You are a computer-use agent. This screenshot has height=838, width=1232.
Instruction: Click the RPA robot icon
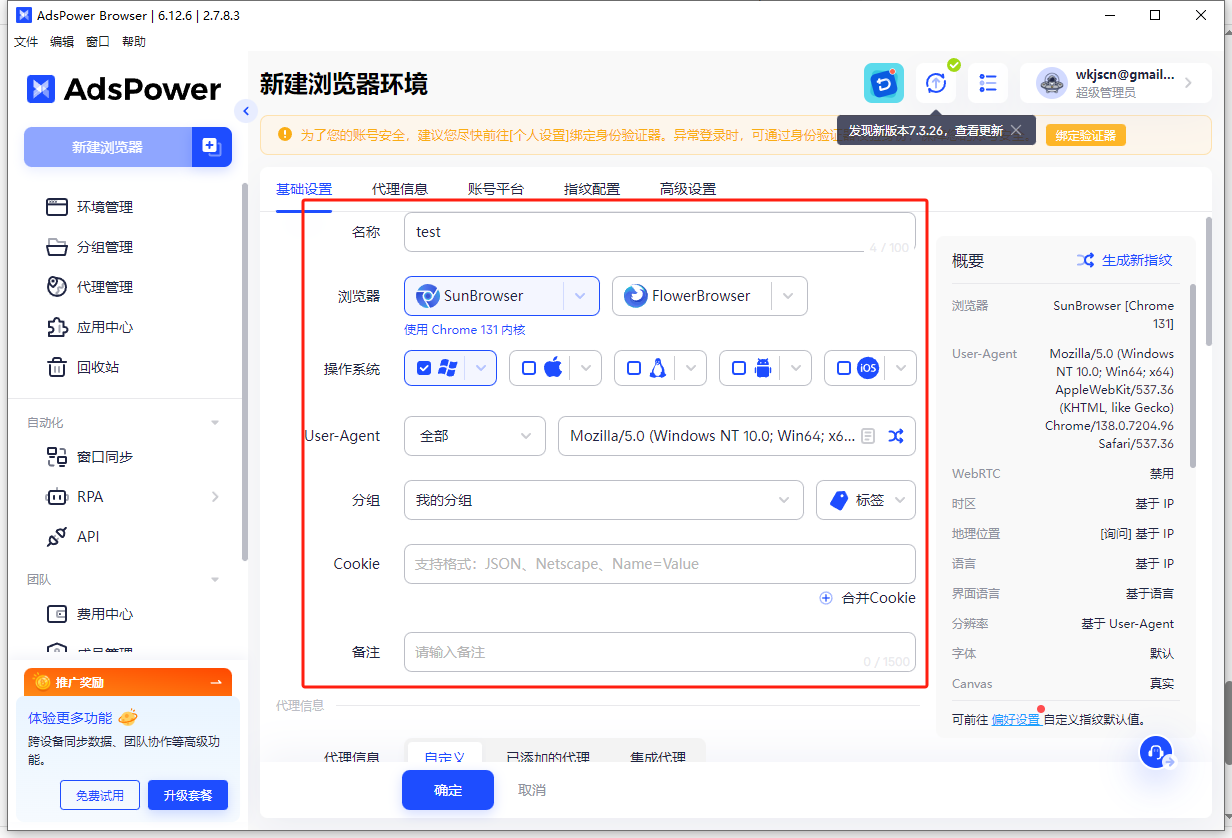coord(57,497)
